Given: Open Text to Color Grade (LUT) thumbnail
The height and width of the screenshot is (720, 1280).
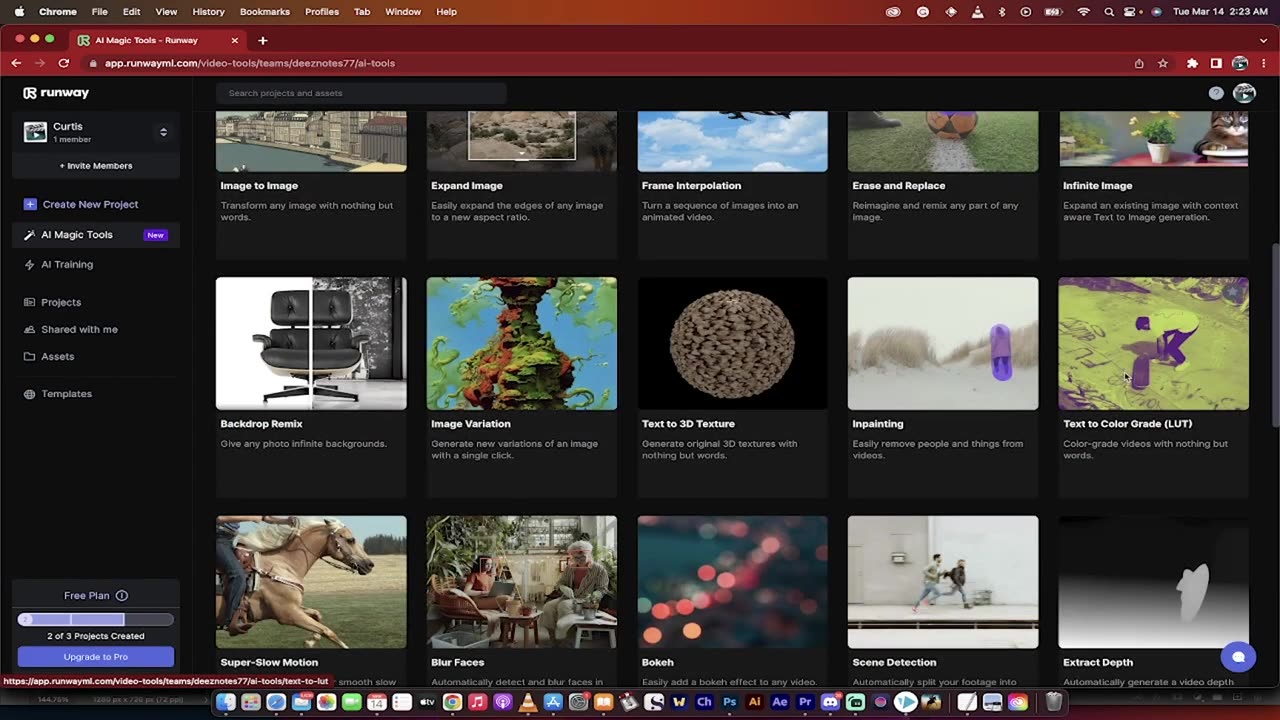Looking at the screenshot, I should tap(1154, 343).
